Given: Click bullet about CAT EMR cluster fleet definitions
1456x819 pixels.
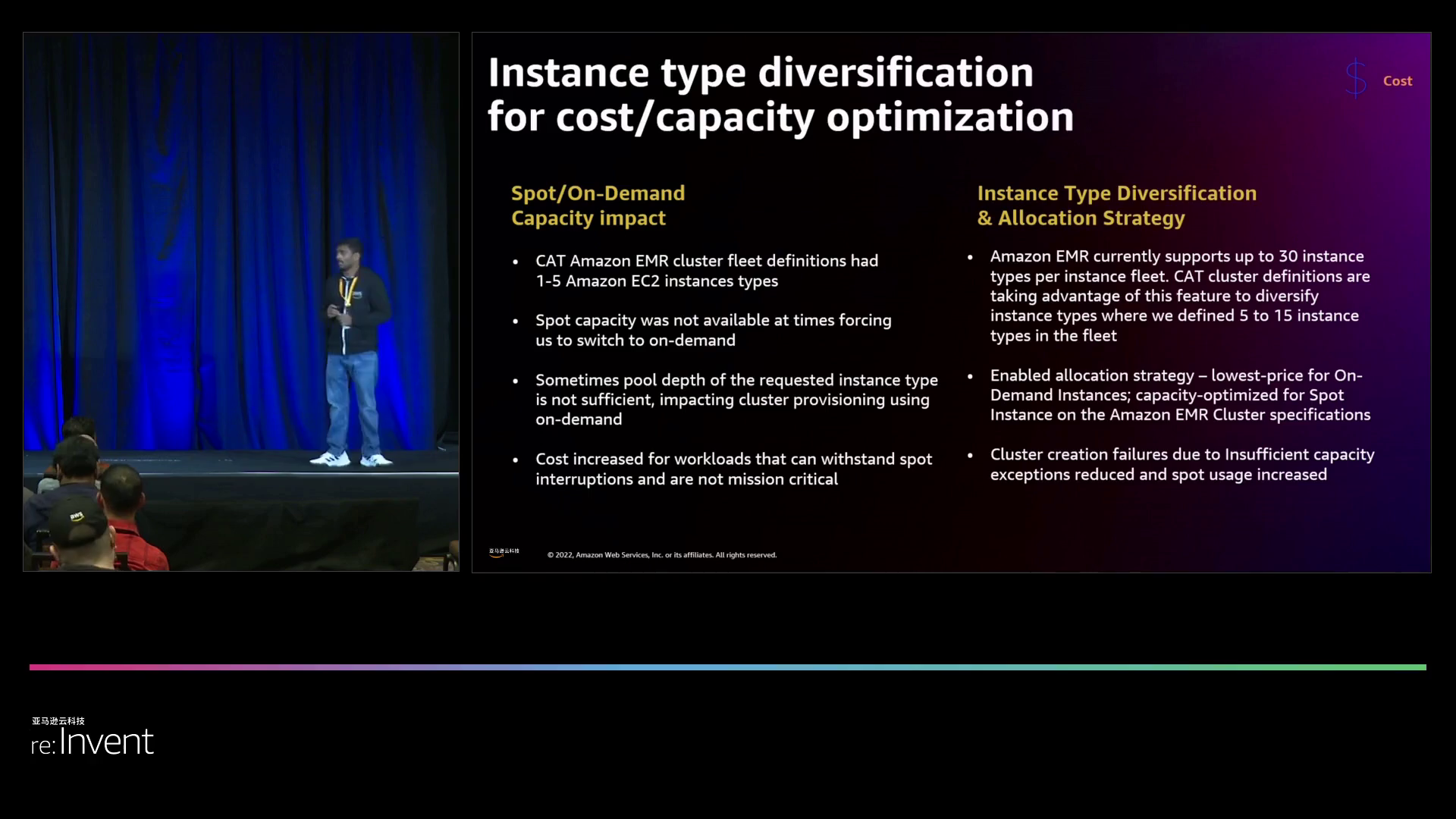Looking at the screenshot, I should click(x=706, y=271).
